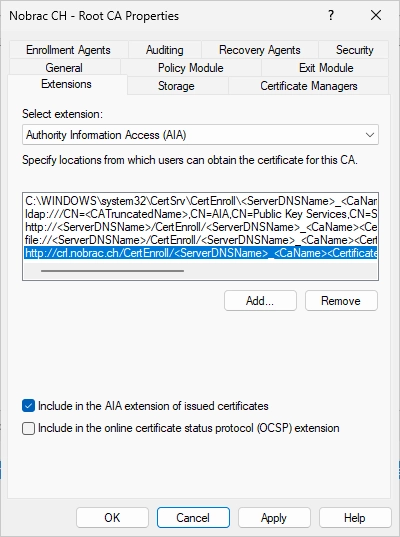
Task: Close the Root CA Properties dialog
Action: [376, 15]
